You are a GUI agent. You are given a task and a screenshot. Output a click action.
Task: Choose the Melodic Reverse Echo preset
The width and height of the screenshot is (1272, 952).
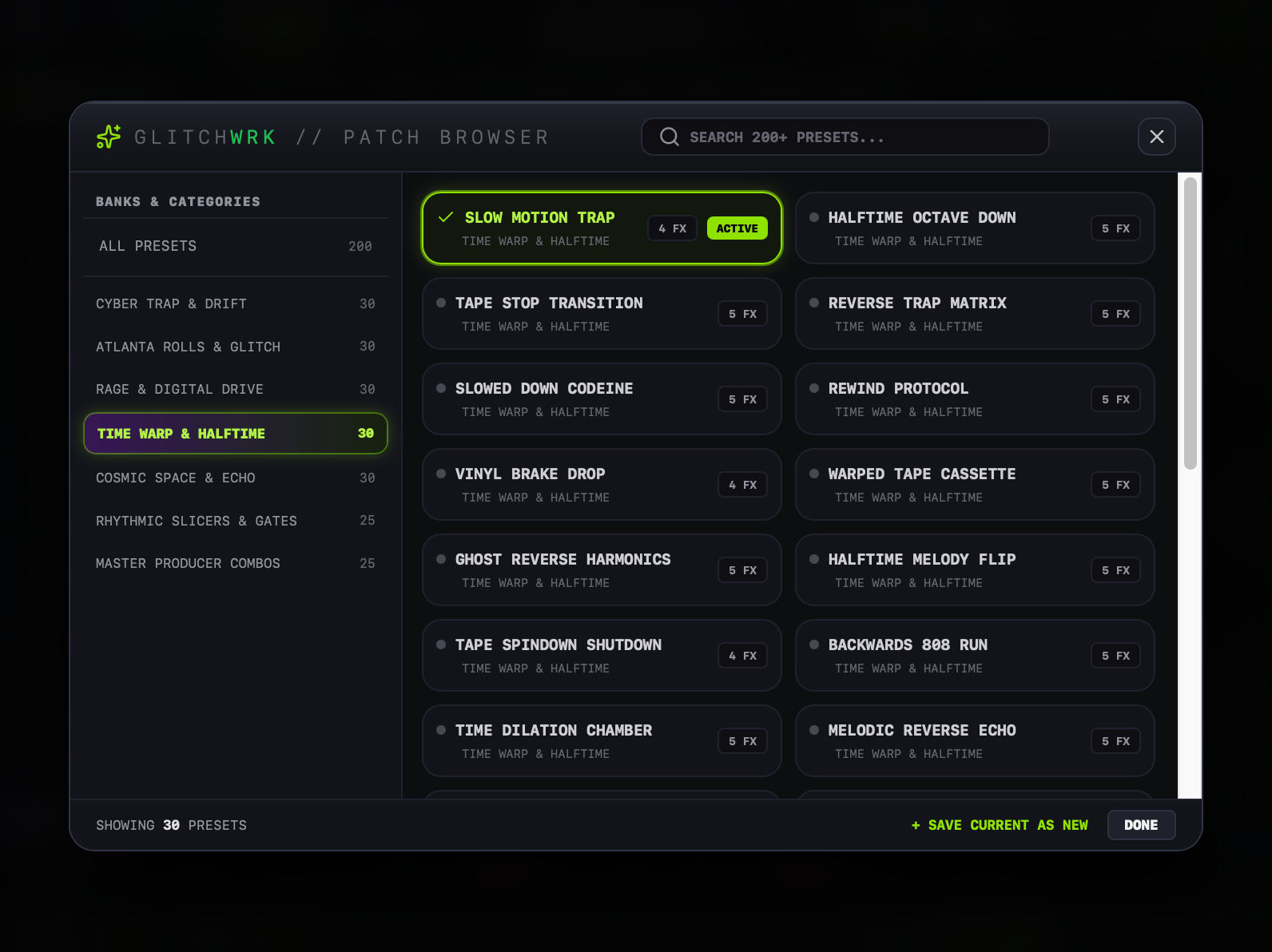pos(975,741)
